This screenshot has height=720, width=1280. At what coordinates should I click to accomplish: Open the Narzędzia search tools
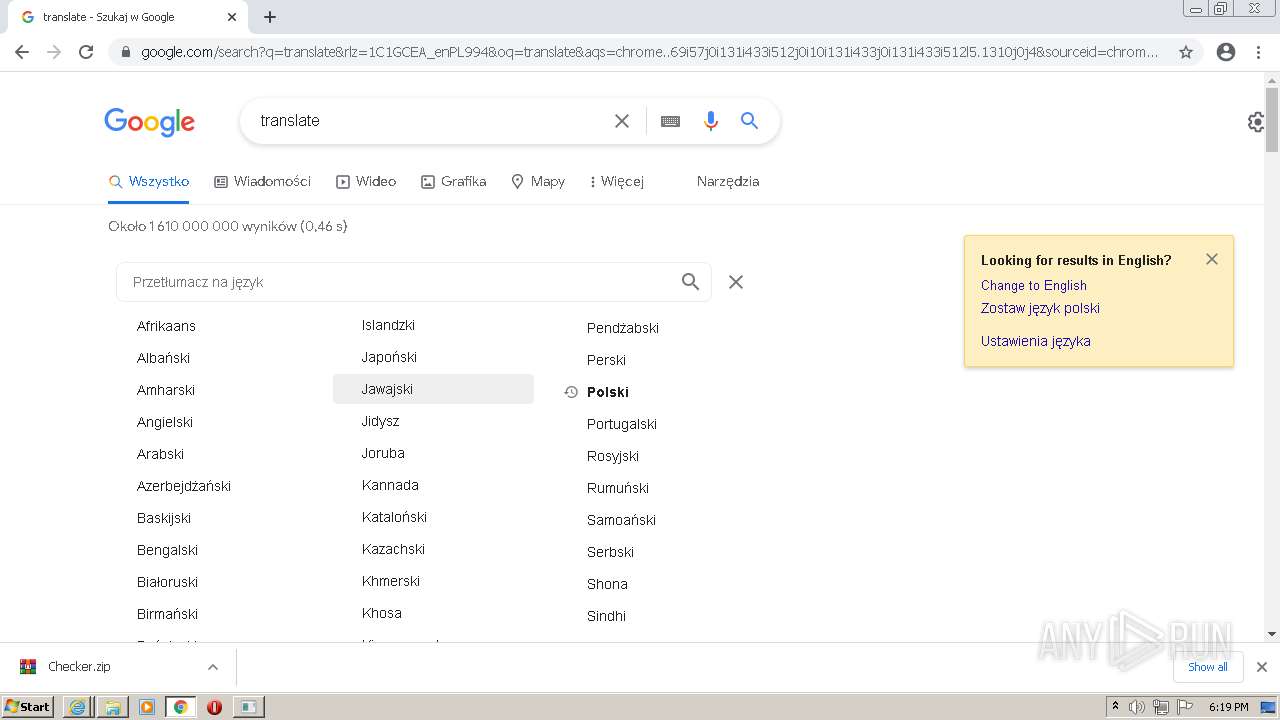(x=728, y=182)
